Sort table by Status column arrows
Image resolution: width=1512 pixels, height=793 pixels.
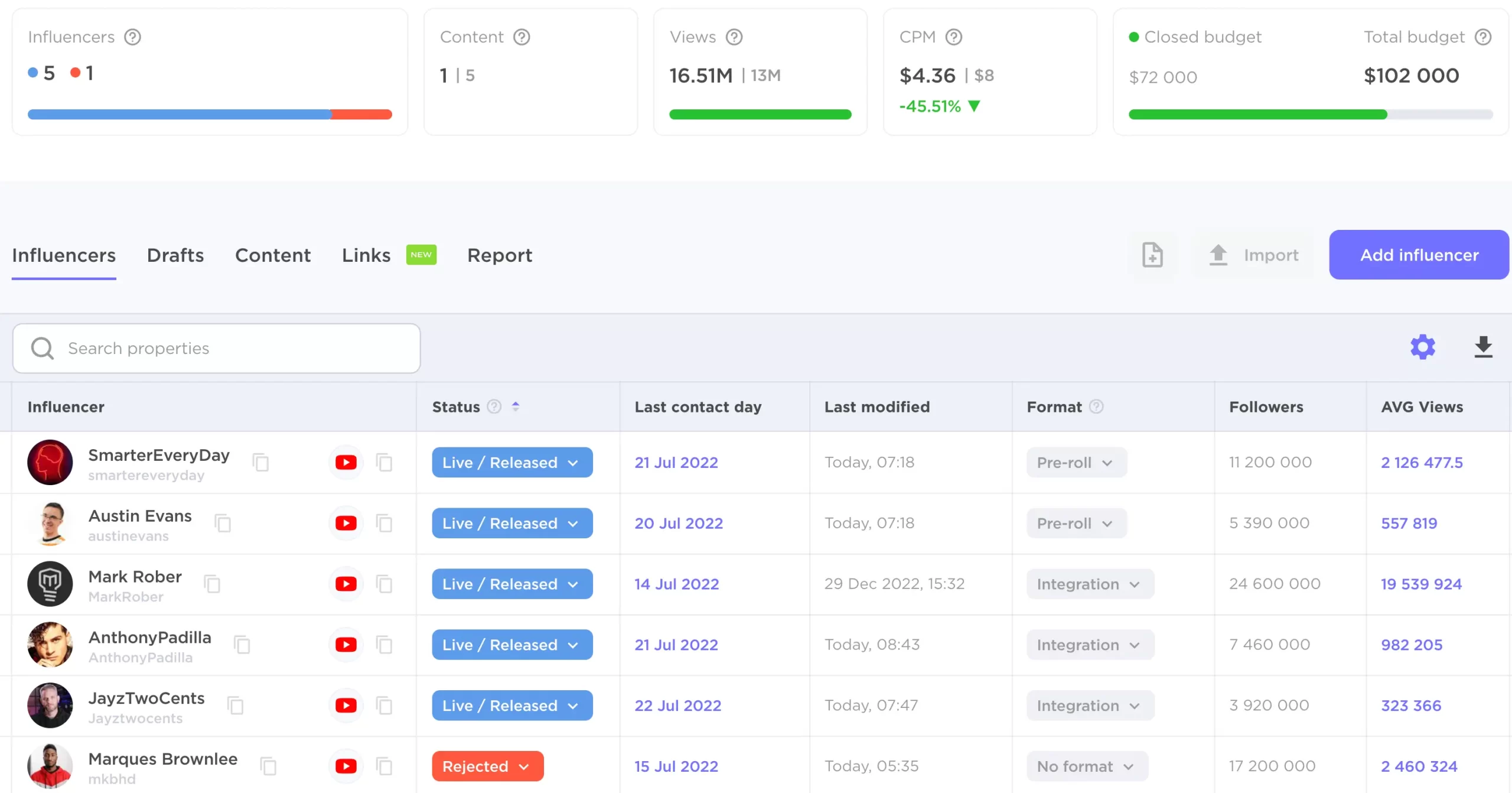[516, 407]
